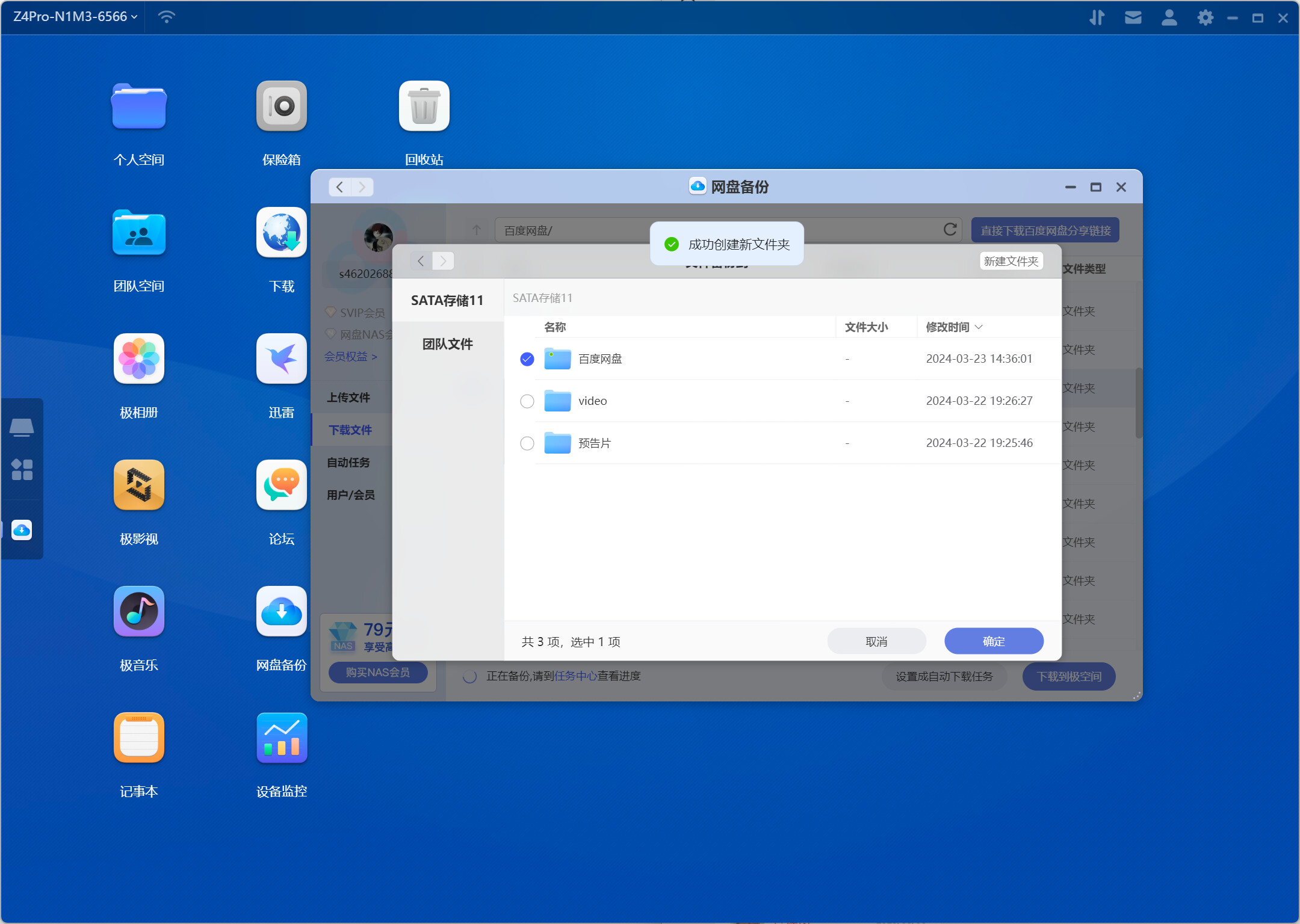Launch the 极影视 video app icon
Screen dimensions: 1300x924
point(138,485)
